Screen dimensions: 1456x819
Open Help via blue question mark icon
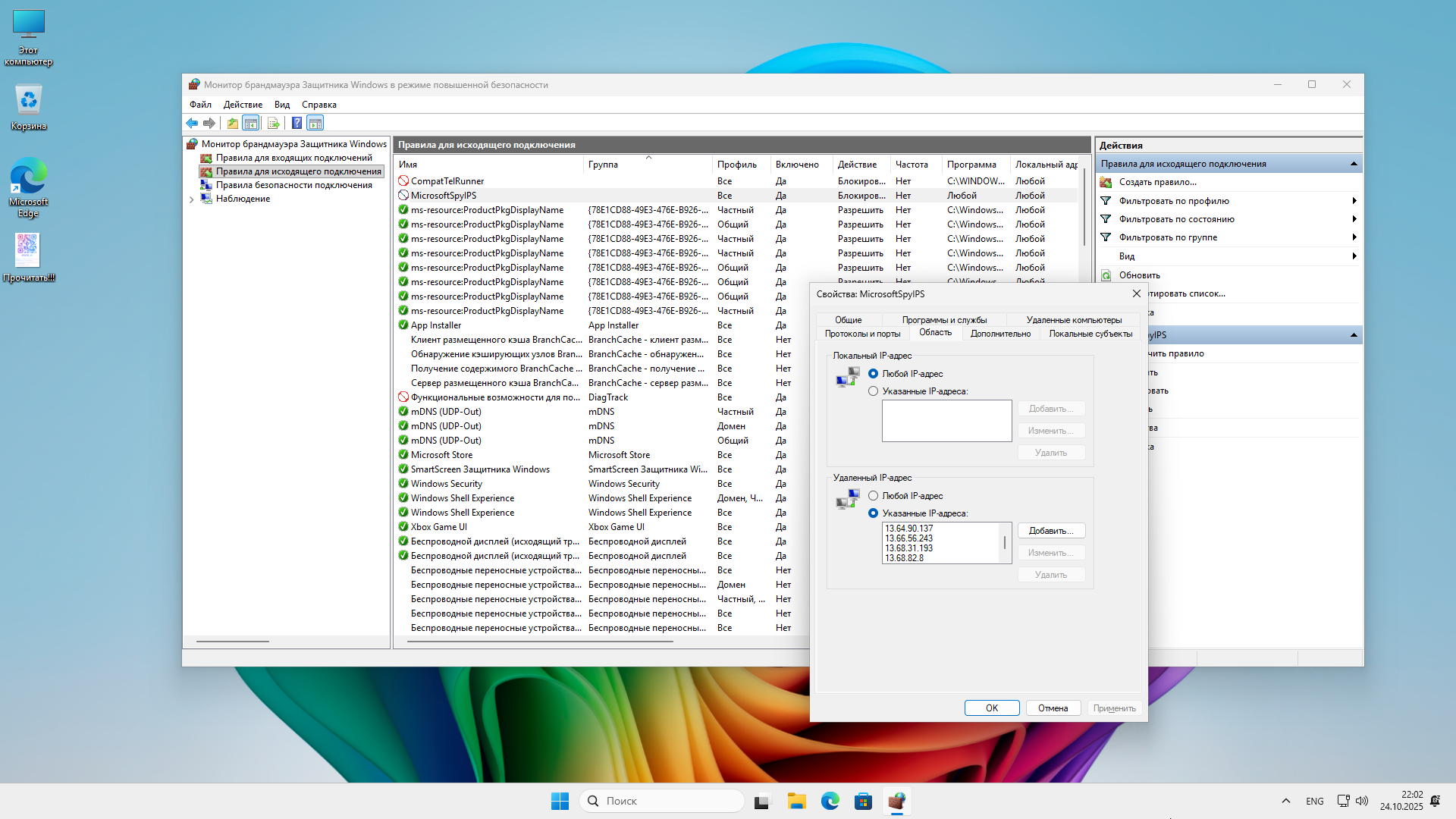[297, 123]
